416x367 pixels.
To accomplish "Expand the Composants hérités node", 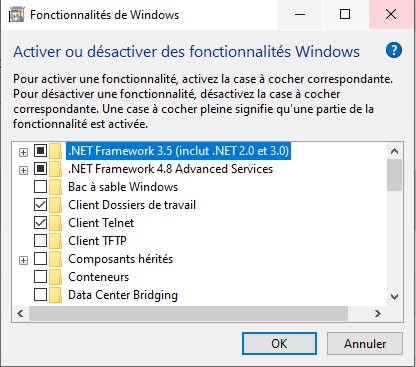I will (23, 260).
